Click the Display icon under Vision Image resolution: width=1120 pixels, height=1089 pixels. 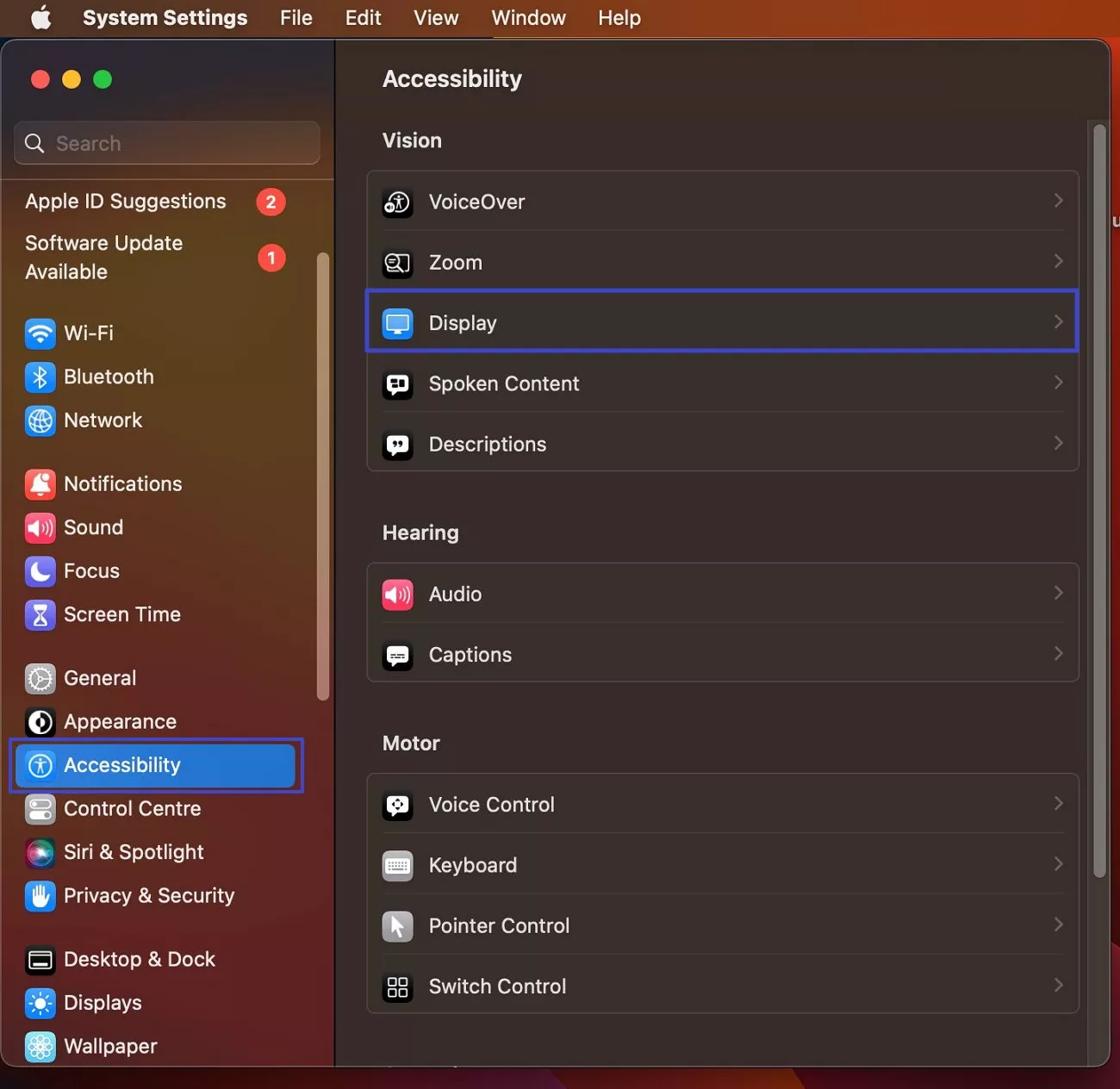click(397, 323)
